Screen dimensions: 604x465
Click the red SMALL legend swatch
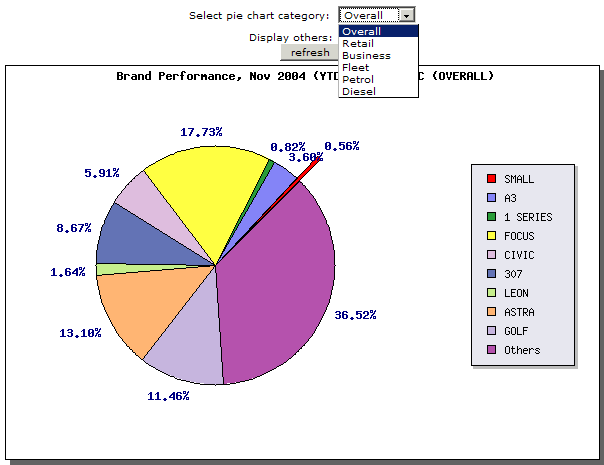(491, 179)
